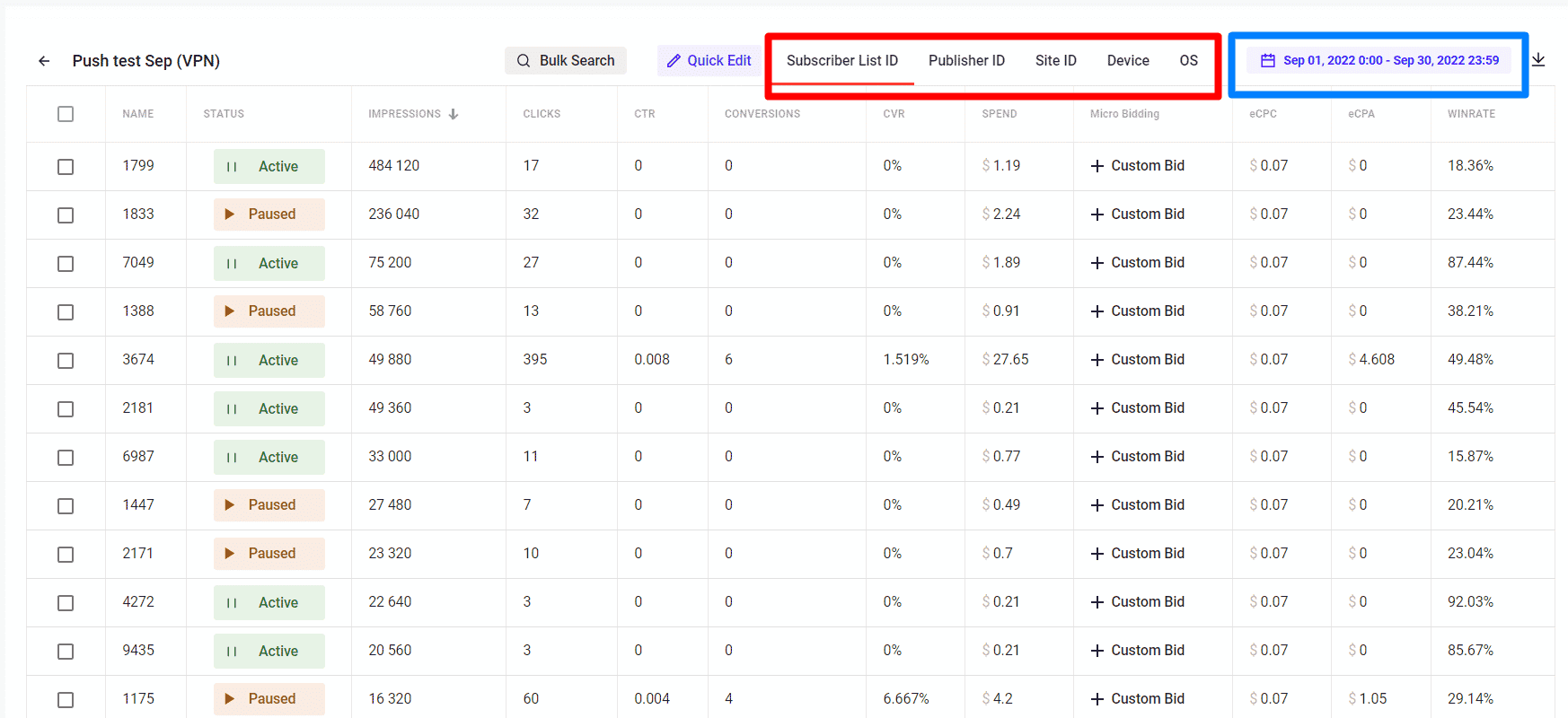This screenshot has height=718, width=1568.
Task: Resume the Paused status of 1447
Action: point(269,505)
